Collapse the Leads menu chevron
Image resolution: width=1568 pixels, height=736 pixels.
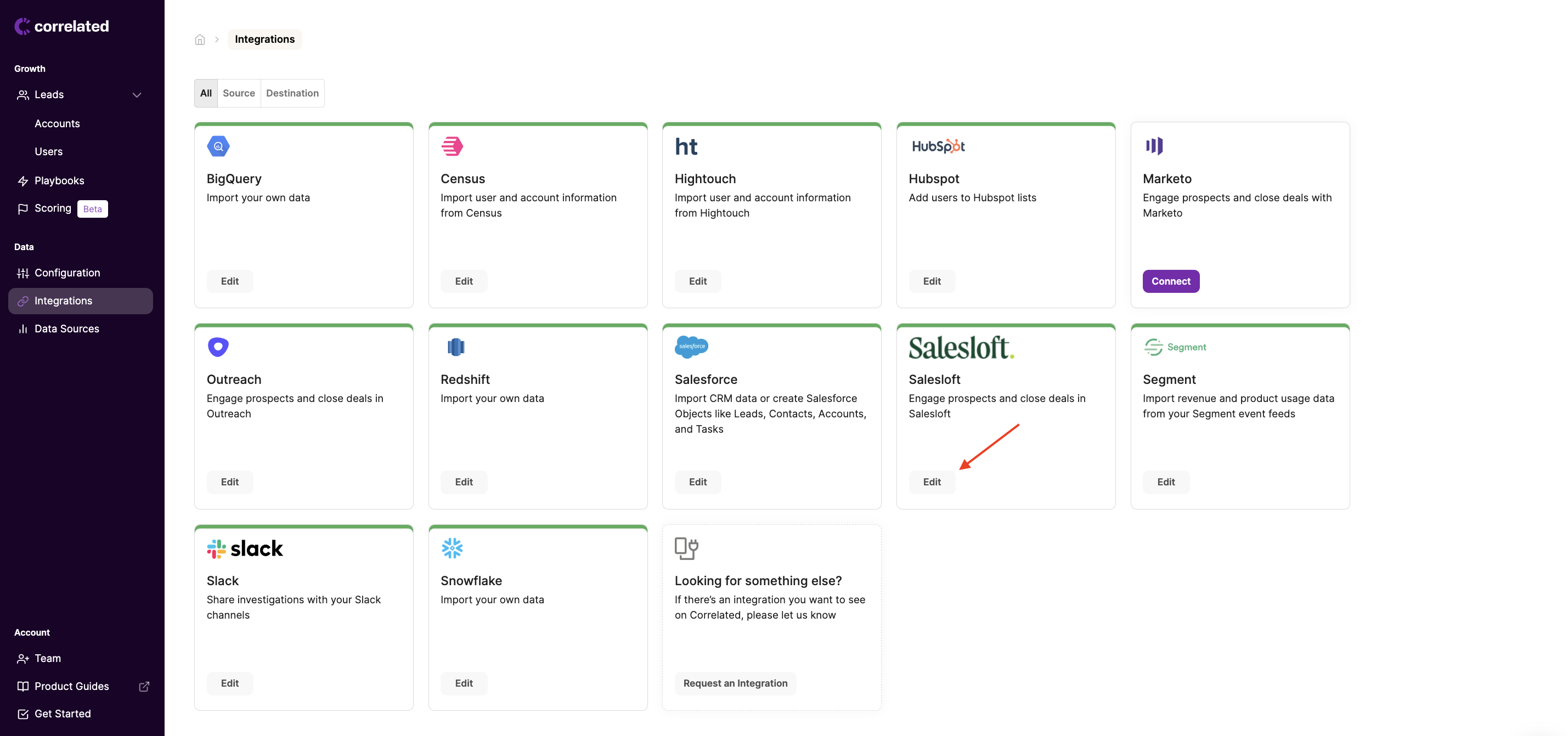(x=137, y=95)
